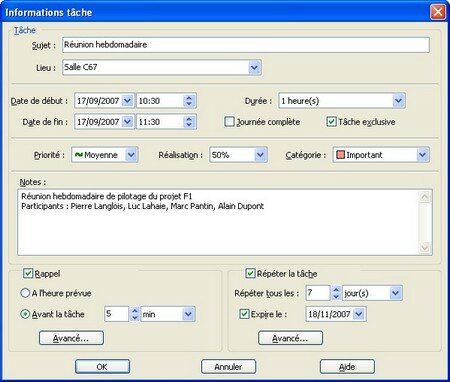Decrease the repeat interval 7 spinner
This screenshot has width=450, height=382.
(x=336, y=296)
